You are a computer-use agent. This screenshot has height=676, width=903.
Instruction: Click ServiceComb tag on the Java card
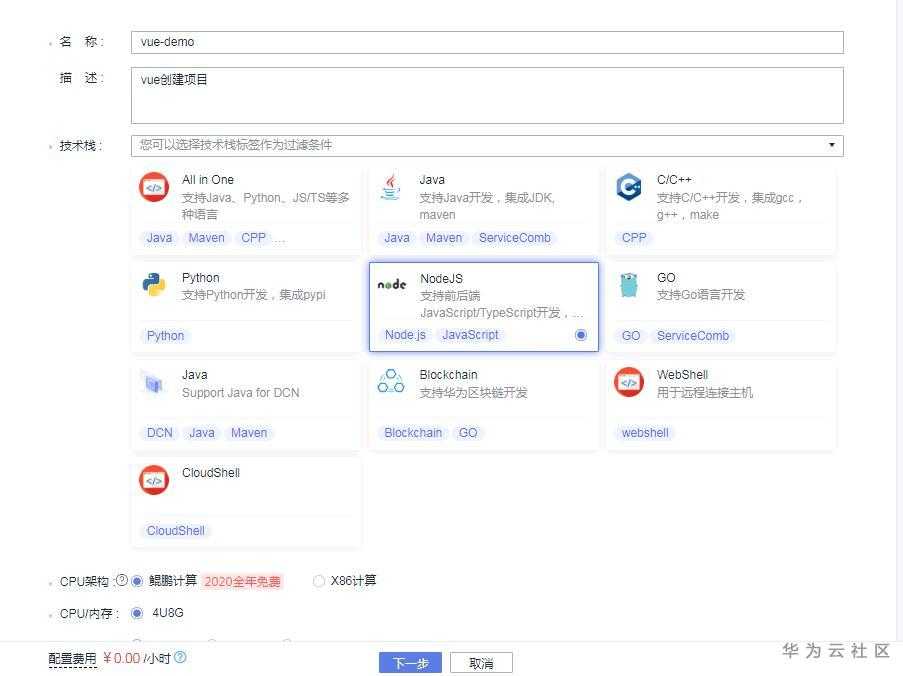click(x=514, y=238)
